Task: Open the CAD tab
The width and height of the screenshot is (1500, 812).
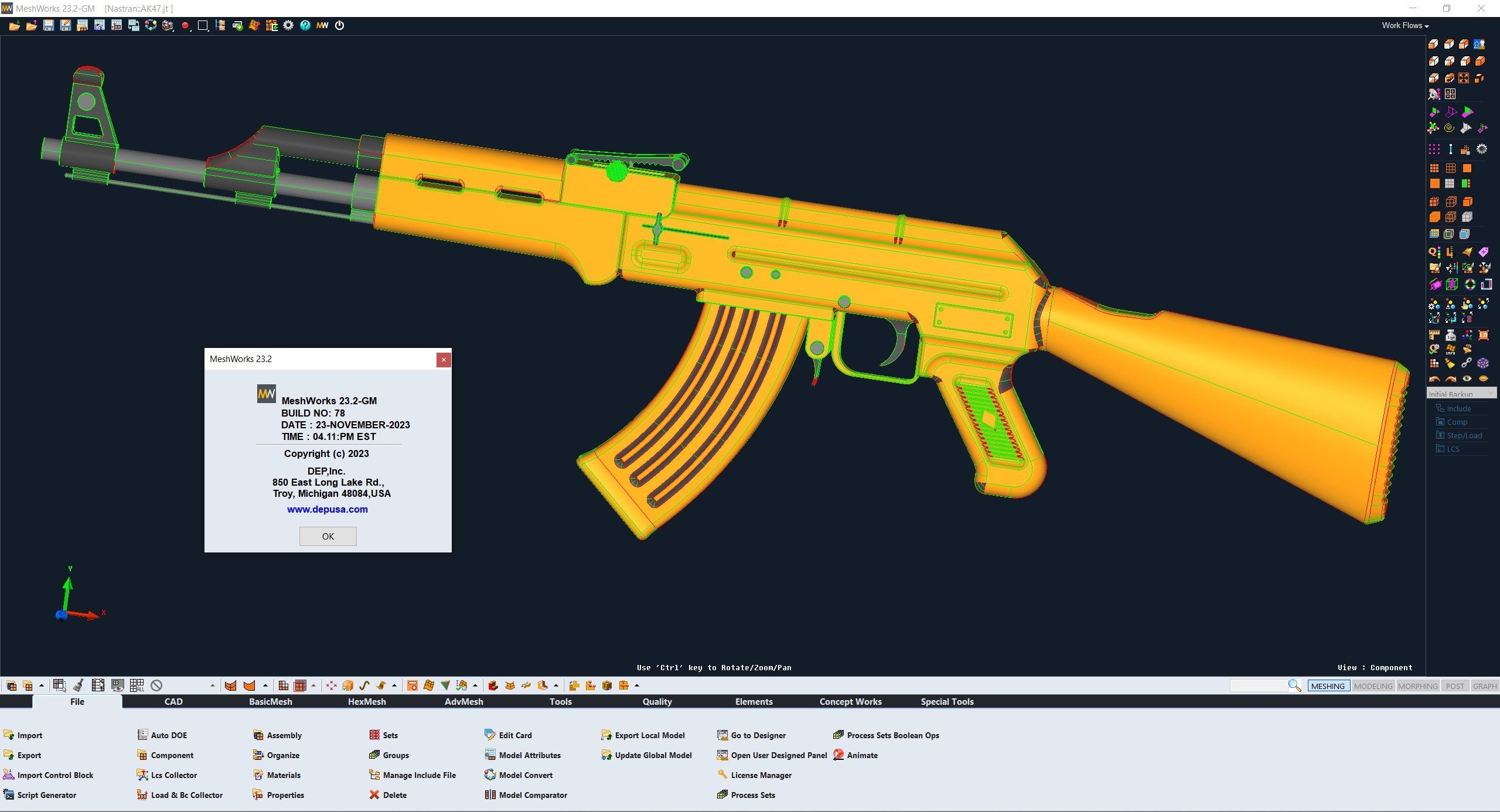Action: point(173,702)
